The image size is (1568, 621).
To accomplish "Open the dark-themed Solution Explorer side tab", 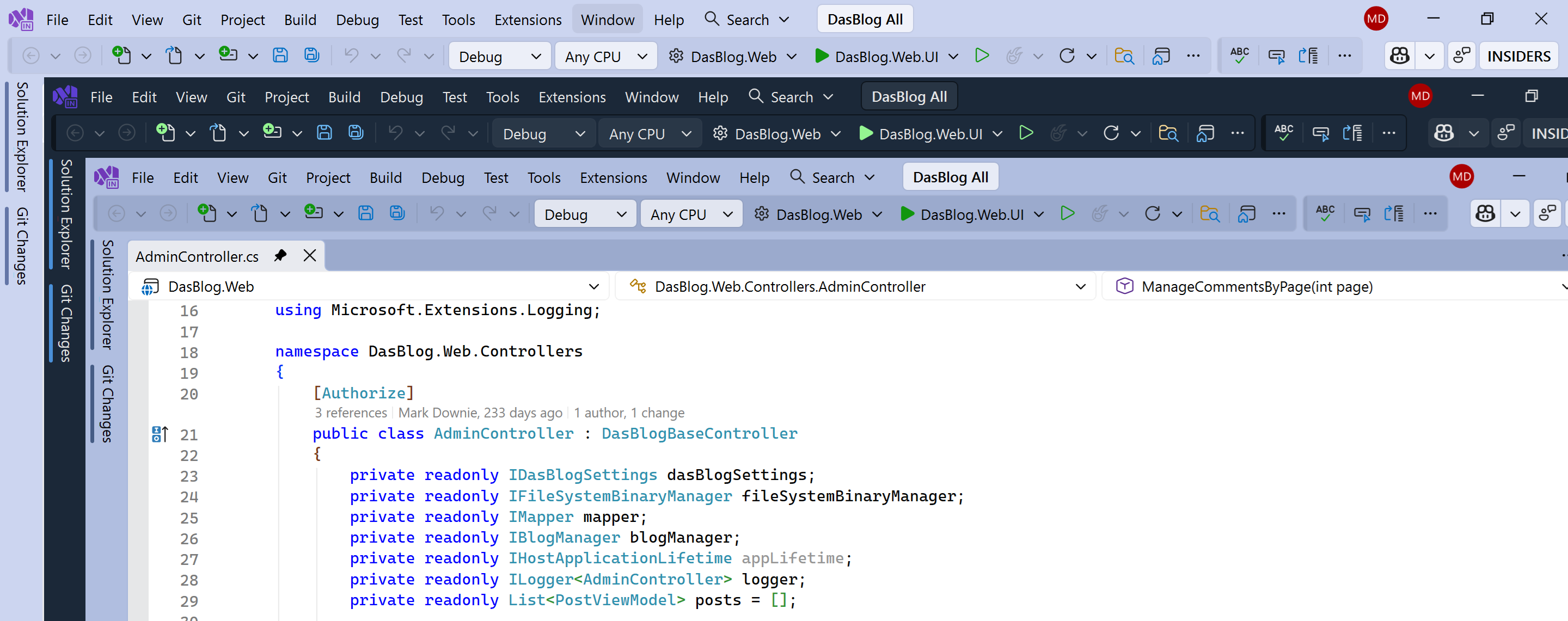I will coord(66,214).
